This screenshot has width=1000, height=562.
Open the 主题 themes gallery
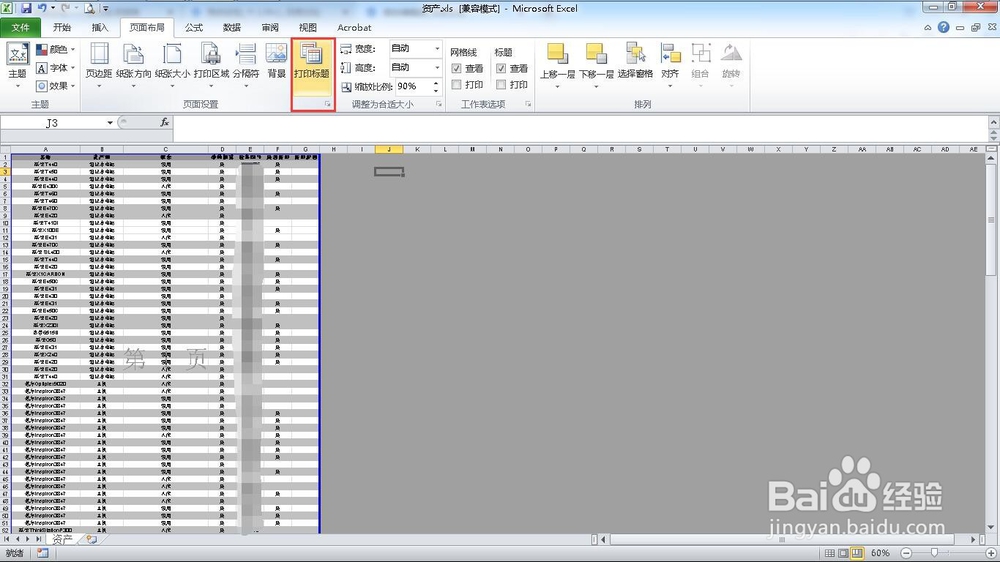(x=17, y=66)
